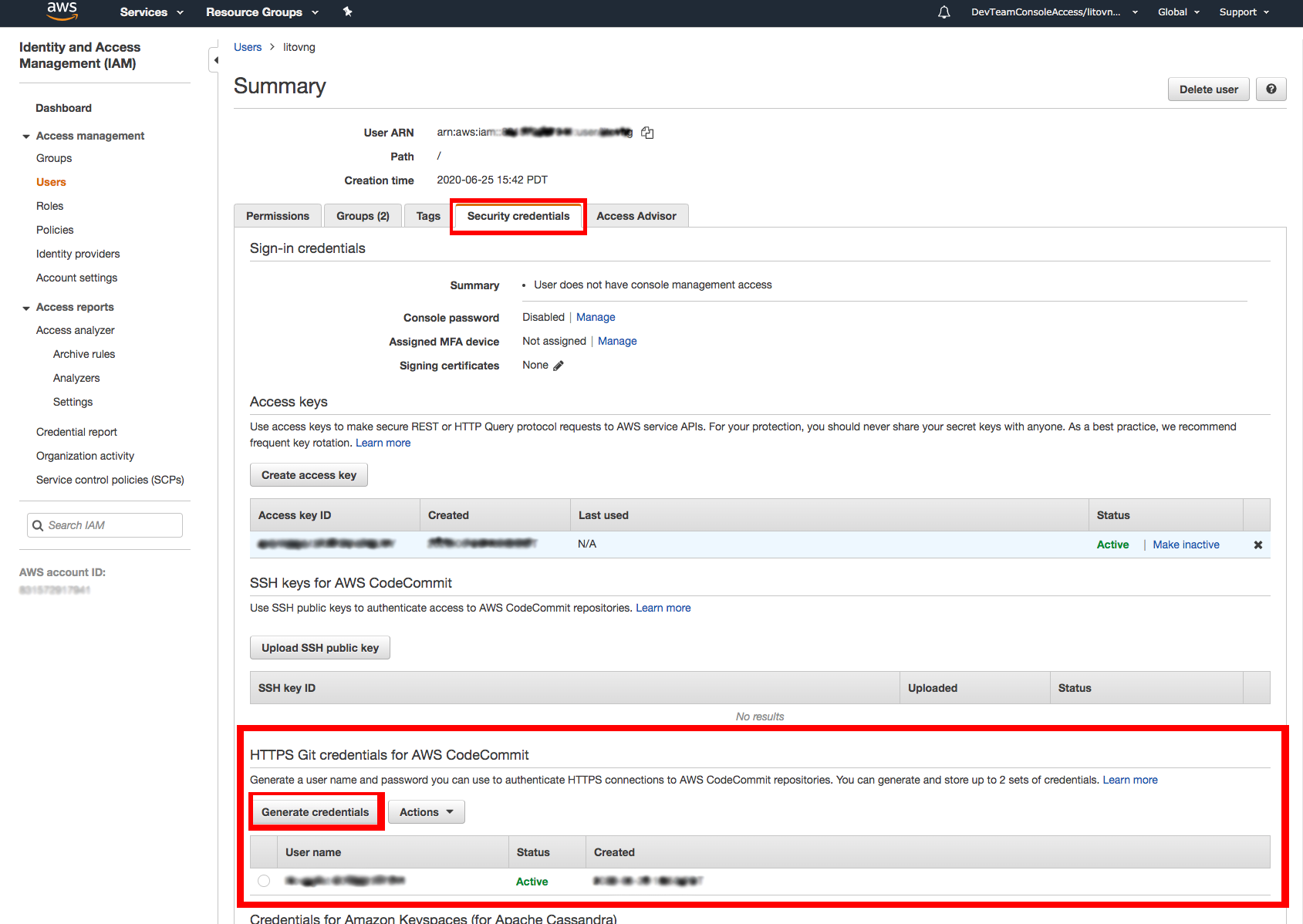
Task: Open the Support dropdown menu
Action: (1244, 12)
